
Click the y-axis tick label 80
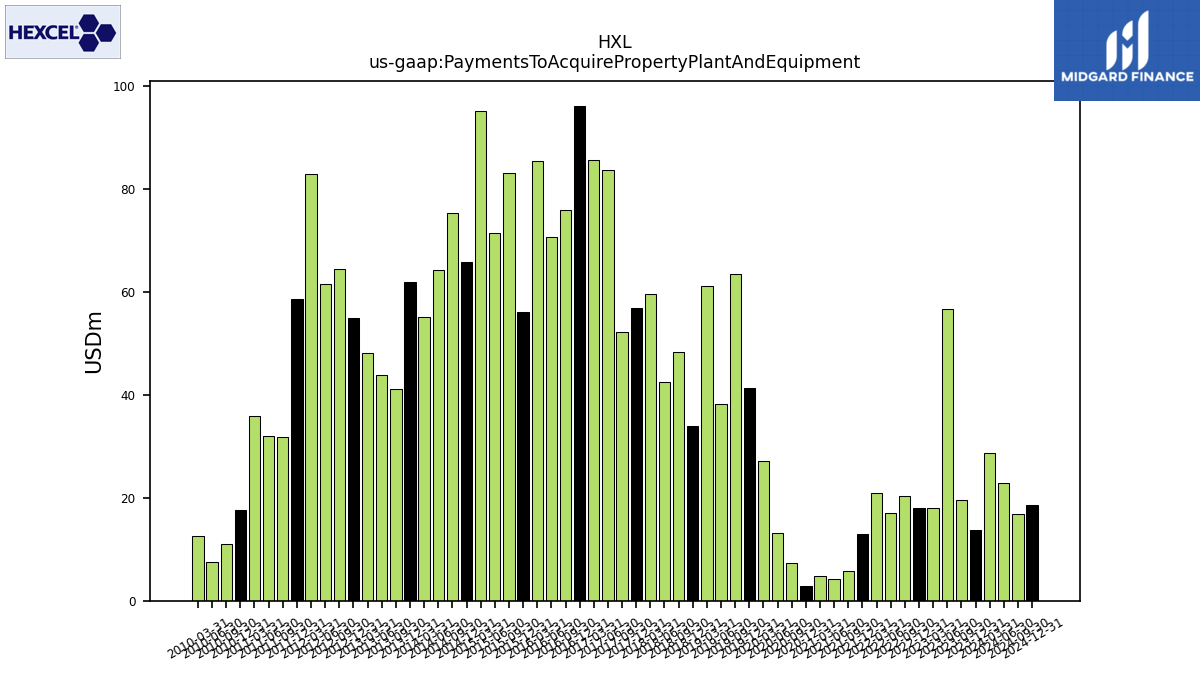tap(127, 190)
